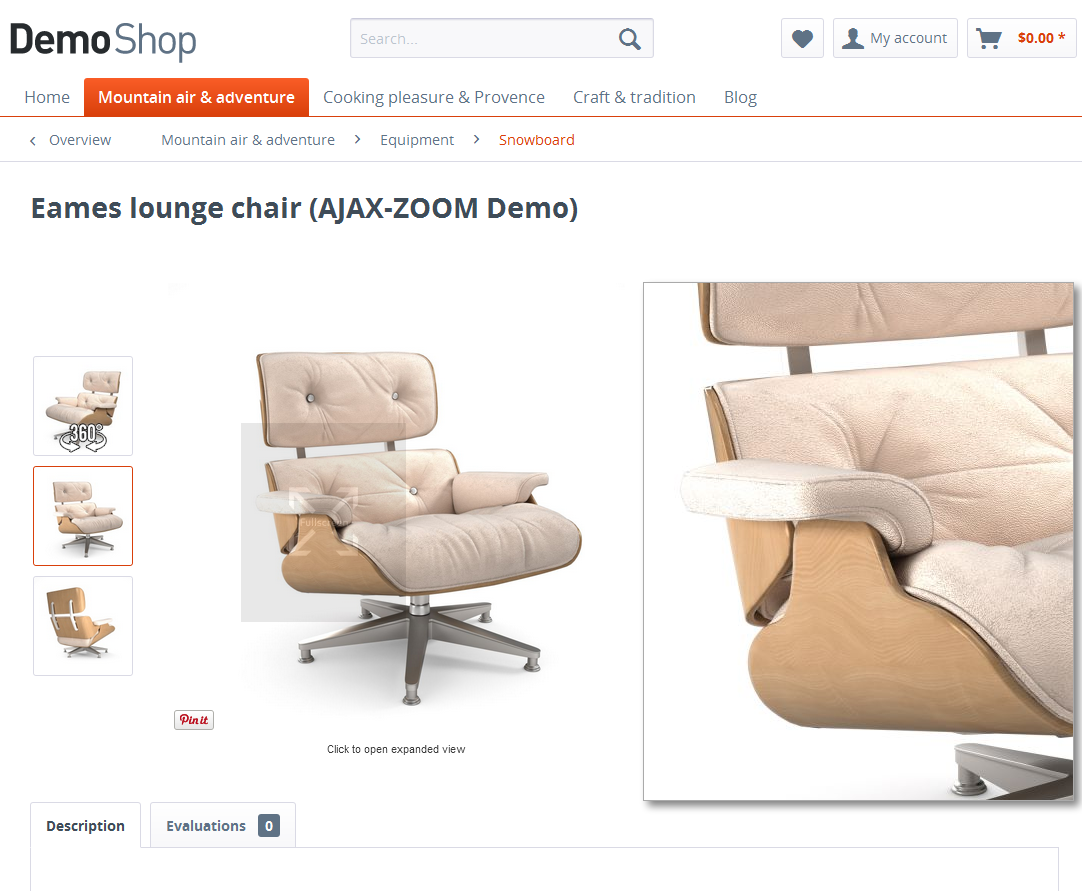
Task: Select the 360° chair view thumbnail
Action: click(x=83, y=406)
